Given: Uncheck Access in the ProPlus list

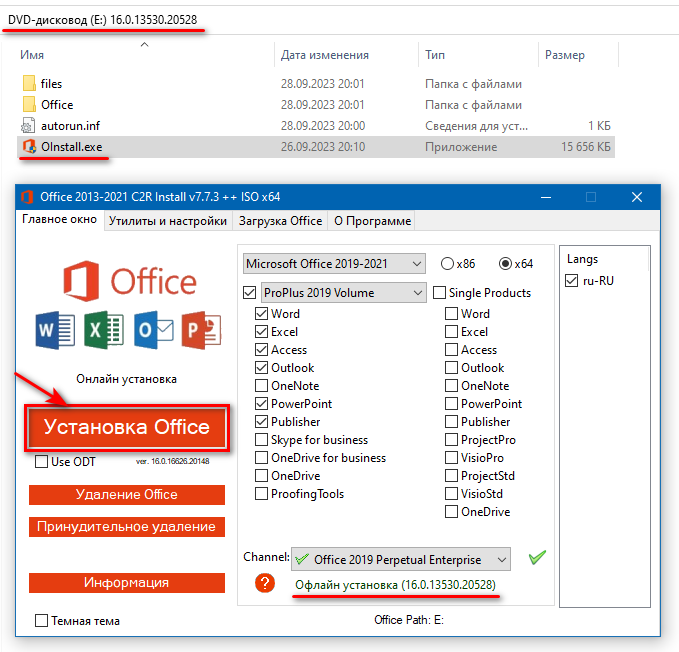Looking at the screenshot, I should click(262, 349).
